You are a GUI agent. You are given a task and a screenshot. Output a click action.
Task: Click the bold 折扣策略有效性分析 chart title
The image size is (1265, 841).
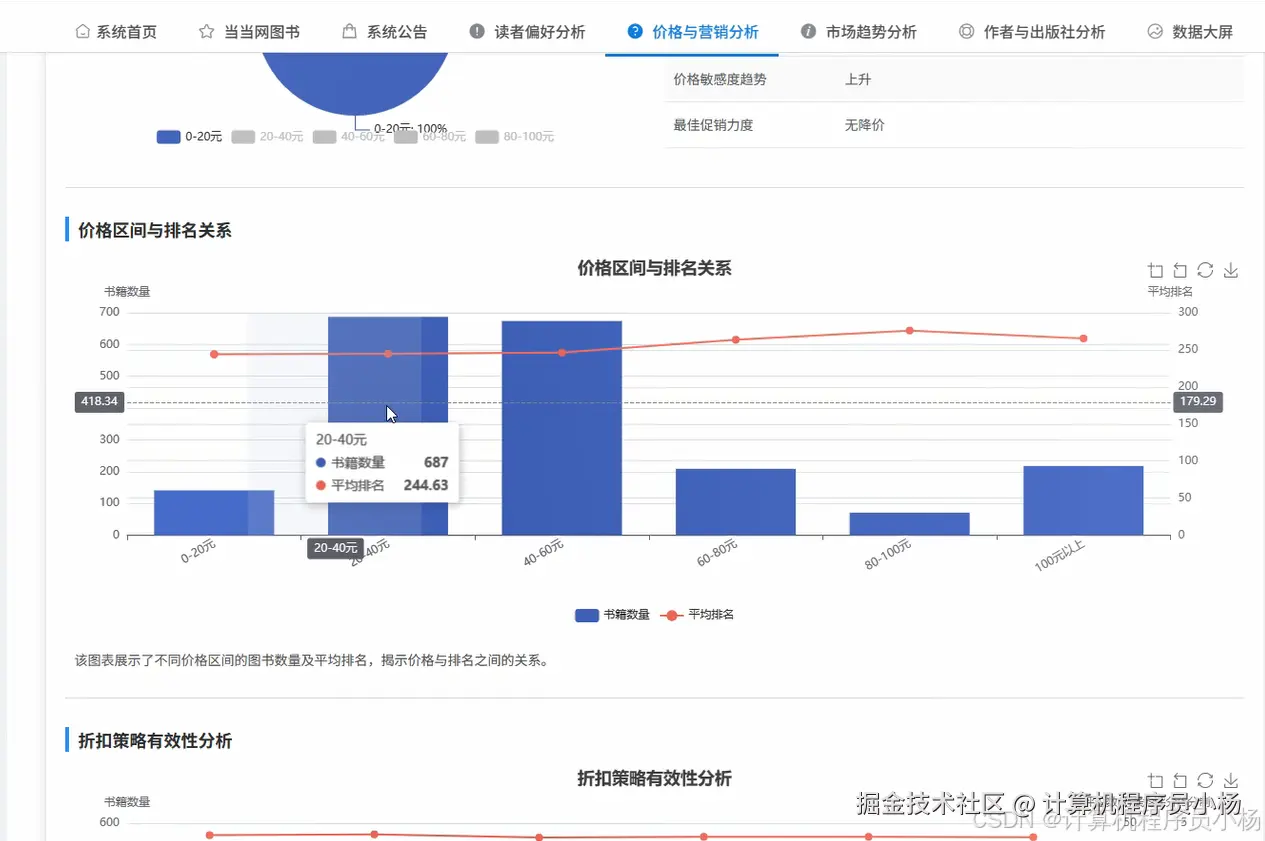655,778
